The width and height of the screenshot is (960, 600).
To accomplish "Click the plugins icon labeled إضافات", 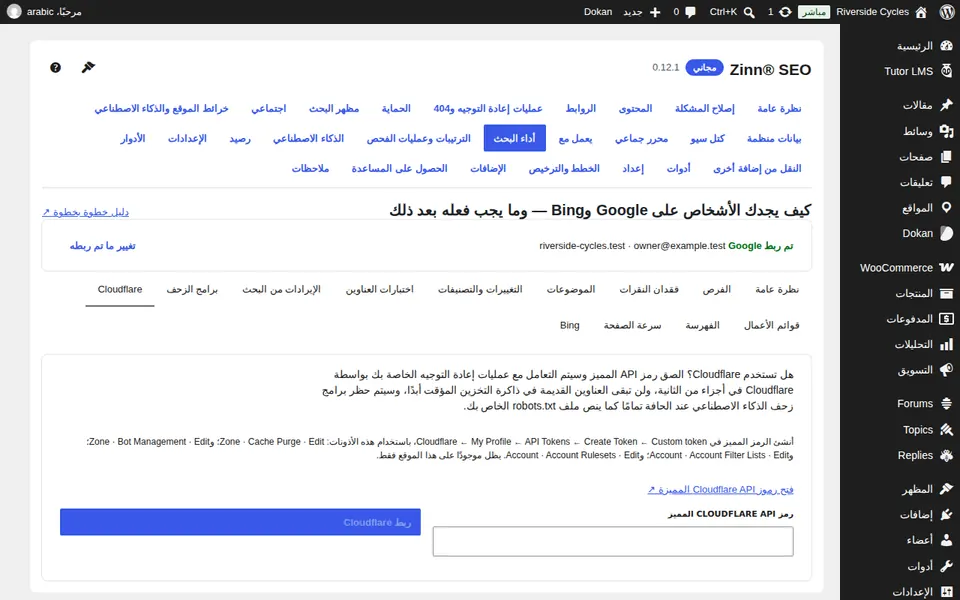I will pos(947,515).
